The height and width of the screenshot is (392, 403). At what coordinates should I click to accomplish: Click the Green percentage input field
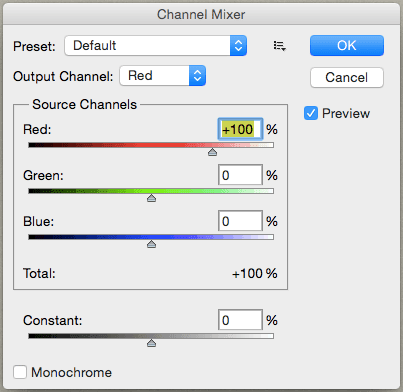tap(240, 175)
